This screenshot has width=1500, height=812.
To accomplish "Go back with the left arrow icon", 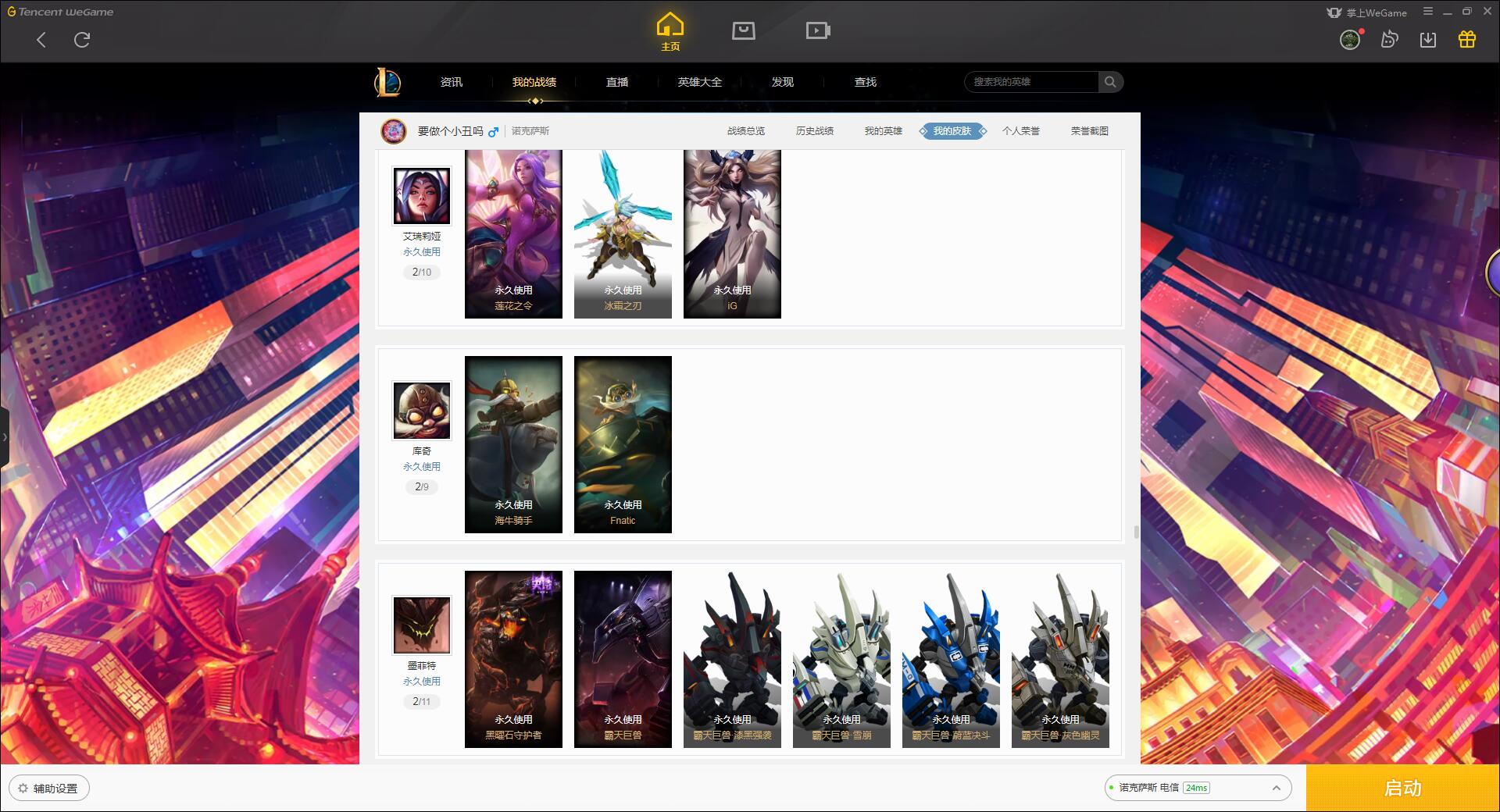I will tap(41, 40).
